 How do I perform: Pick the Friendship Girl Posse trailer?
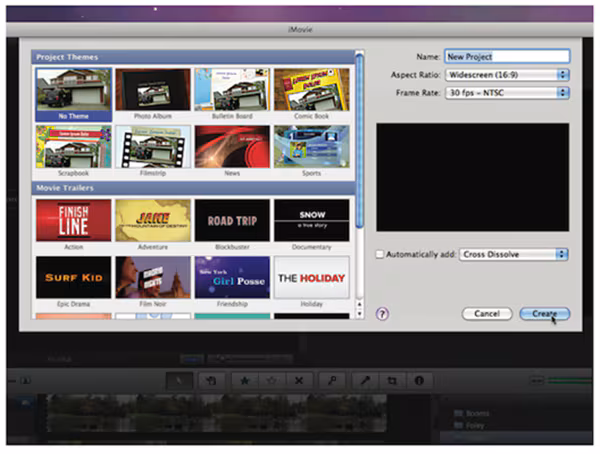click(x=232, y=282)
